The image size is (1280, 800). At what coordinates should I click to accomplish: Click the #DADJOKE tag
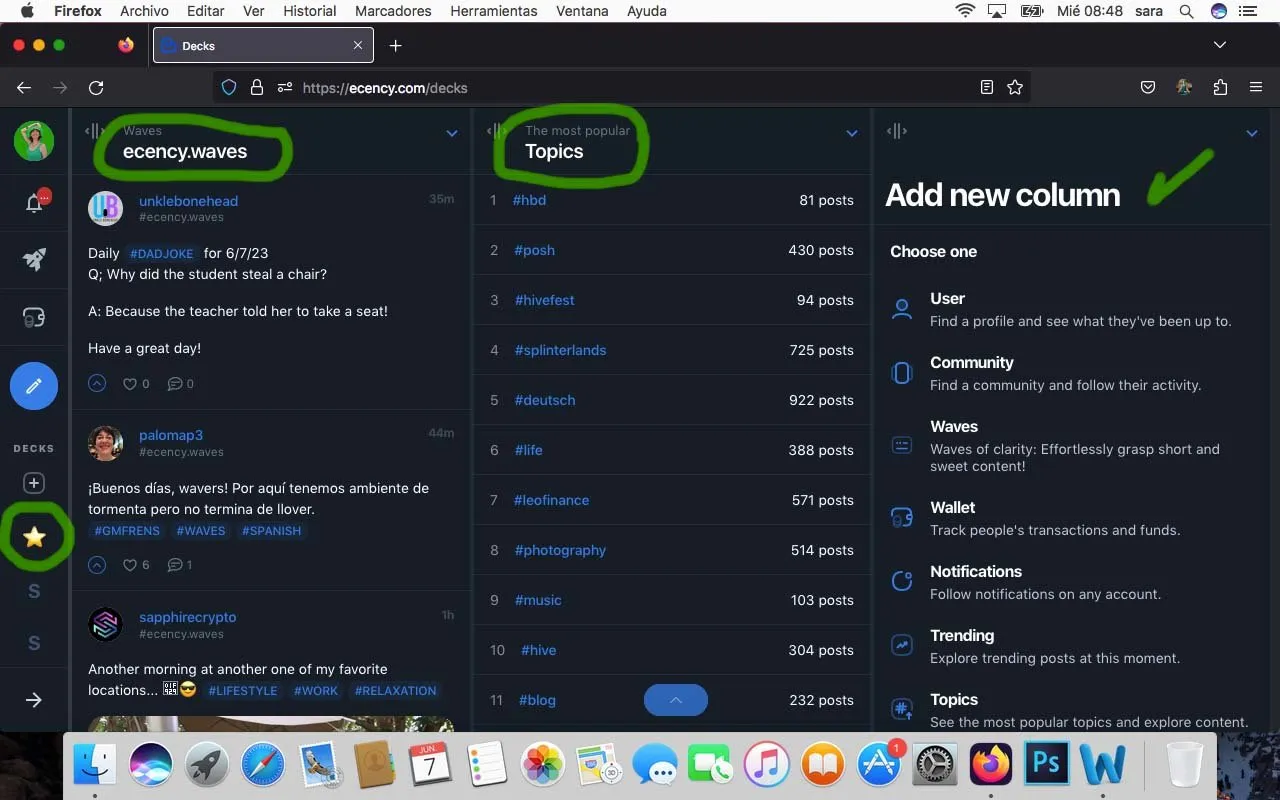tap(162, 254)
